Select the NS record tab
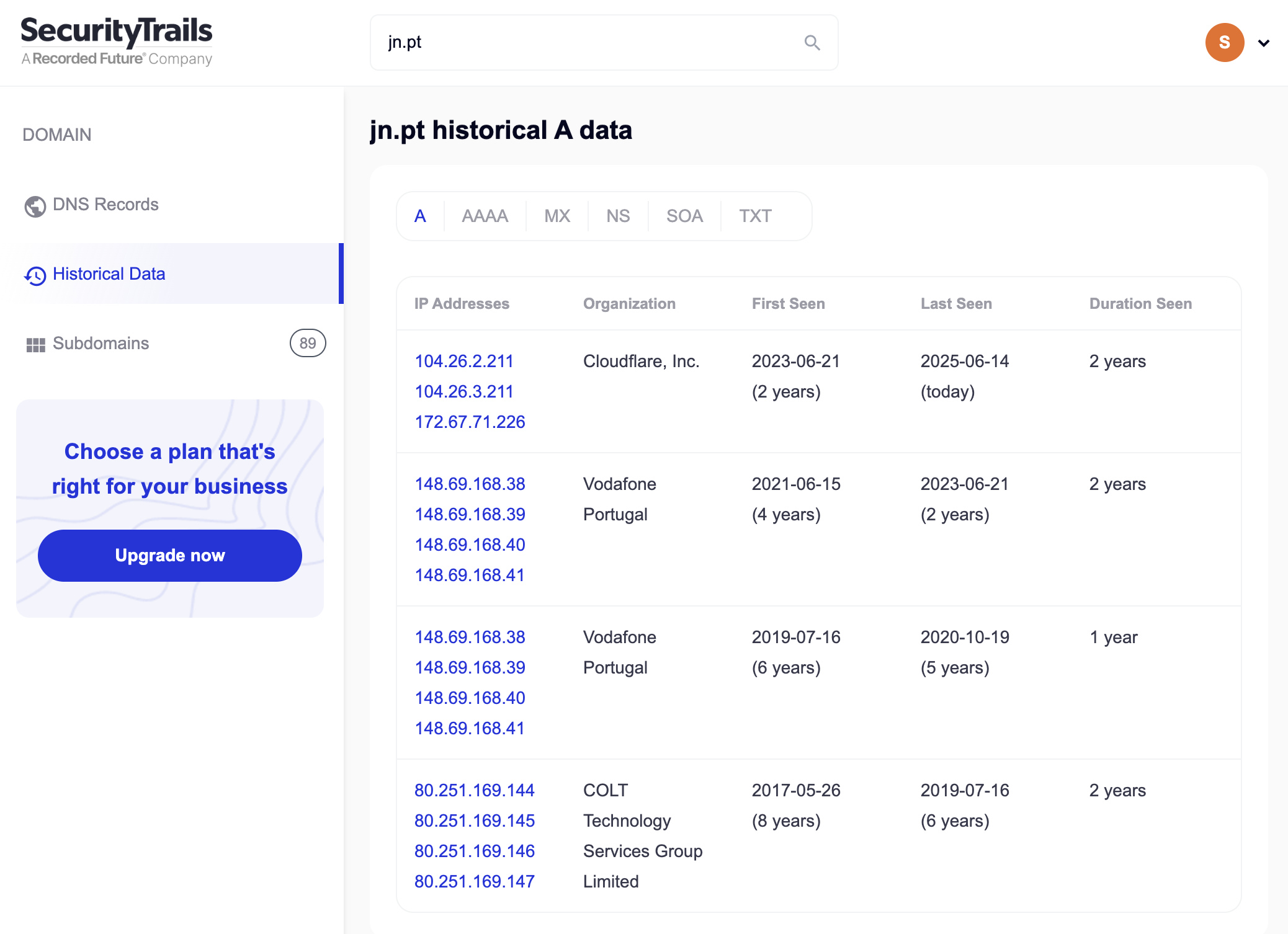 pos(618,216)
